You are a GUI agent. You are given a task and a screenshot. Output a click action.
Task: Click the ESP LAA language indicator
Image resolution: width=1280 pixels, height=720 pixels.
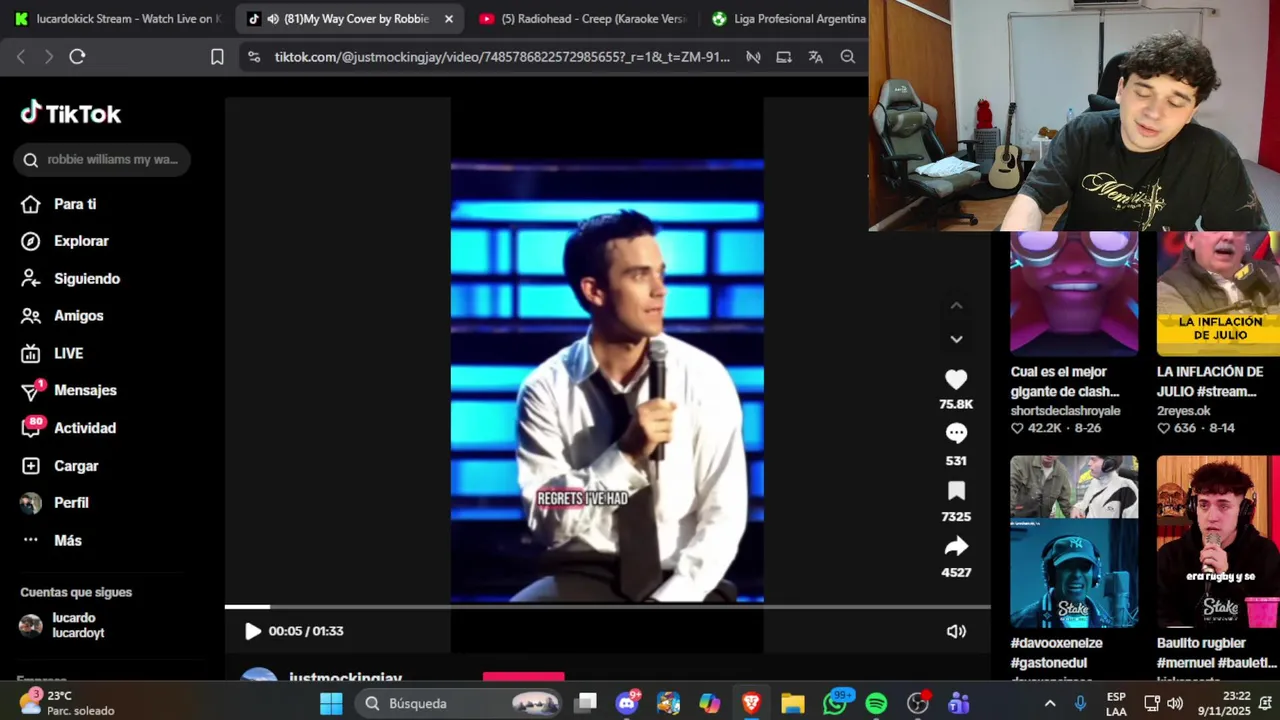point(1116,704)
